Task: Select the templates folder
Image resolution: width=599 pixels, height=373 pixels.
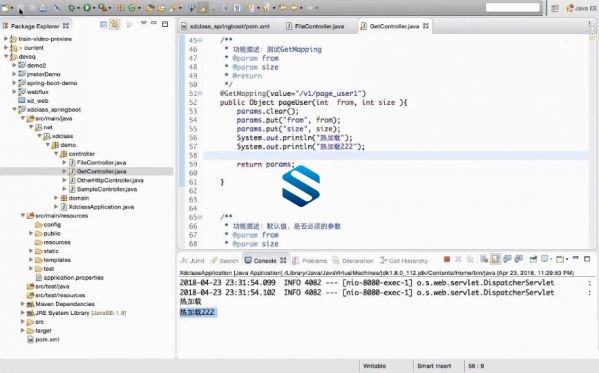Action: point(57,260)
